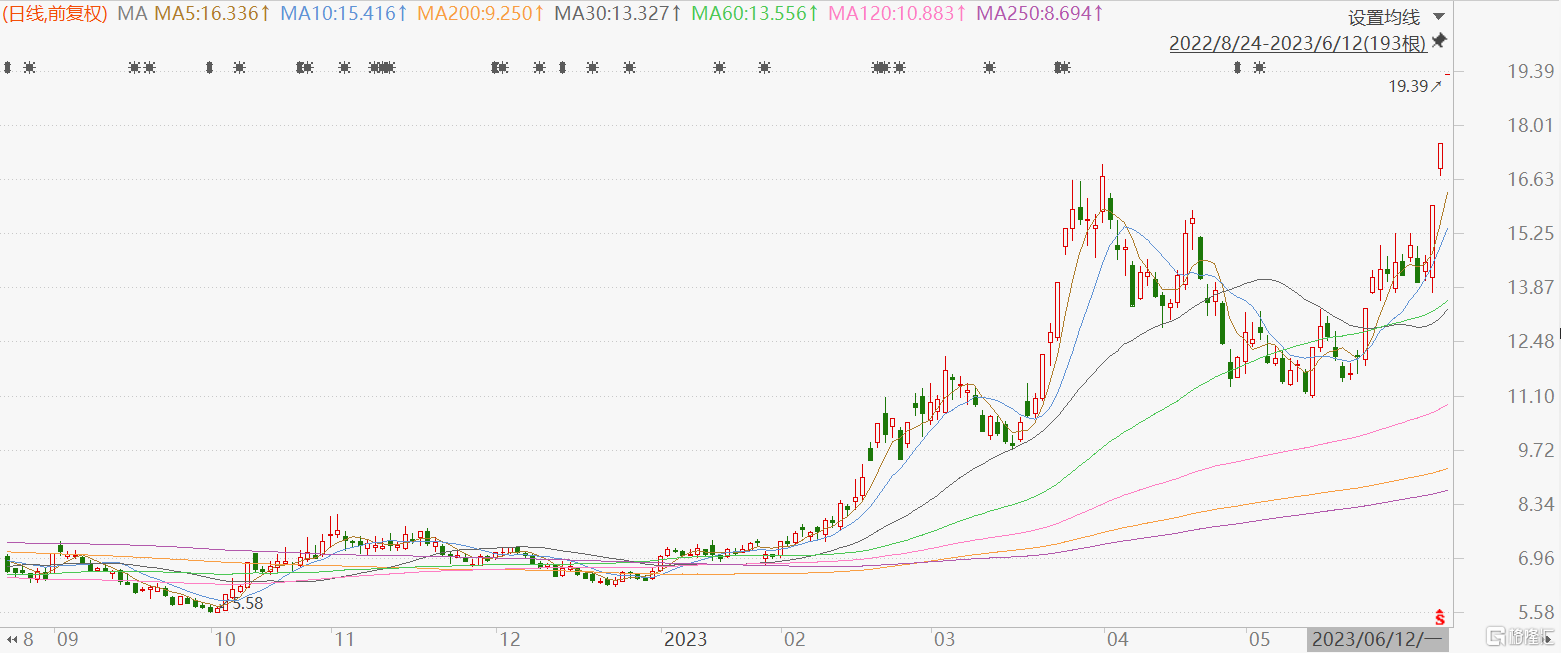Jump to month 8 on the timeline
1561x653 pixels.
tap(29, 639)
